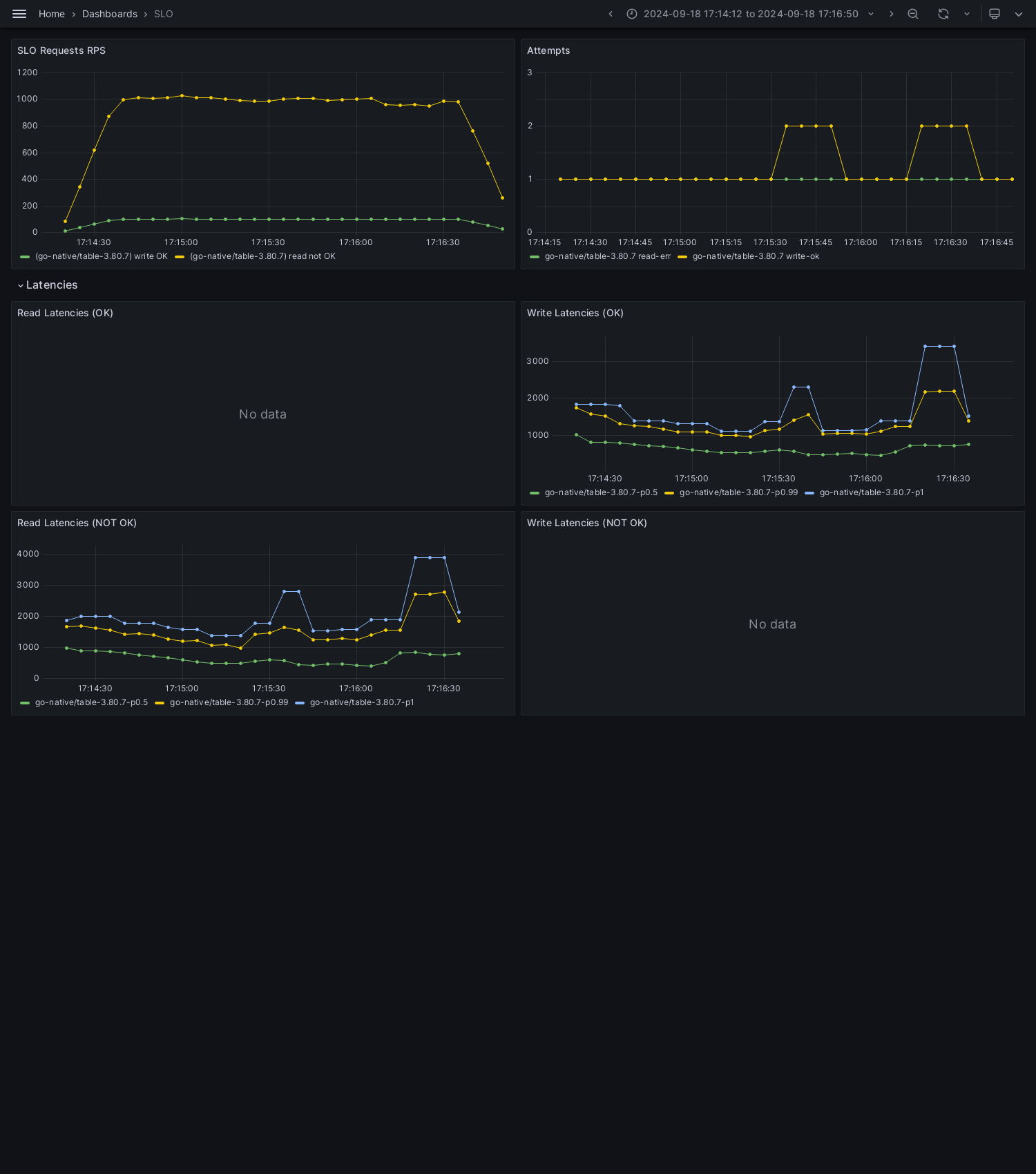This screenshot has width=1036, height=1174.
Task: Click Read Latencies (NOT OK) panel title
Action: pos(77,523)
